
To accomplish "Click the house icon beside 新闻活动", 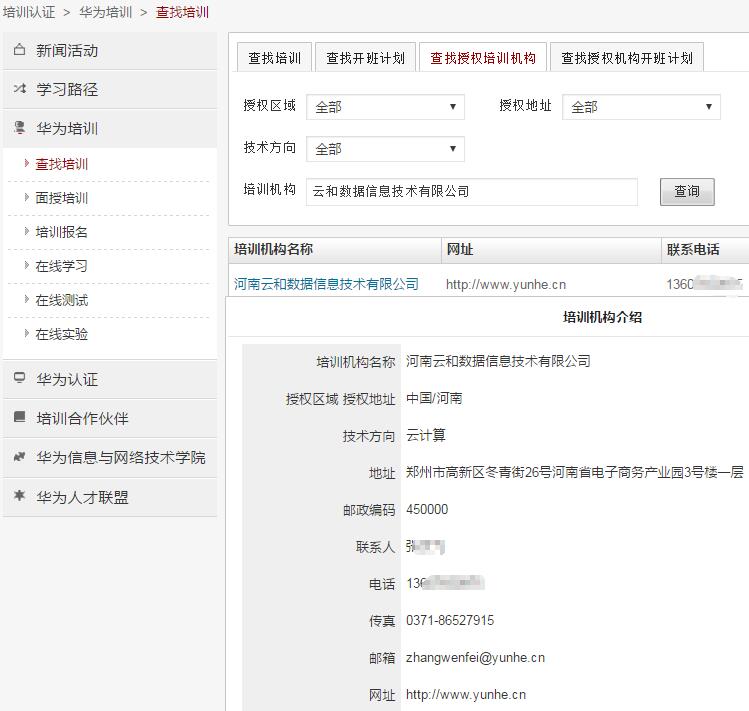I will click(20, 49).
